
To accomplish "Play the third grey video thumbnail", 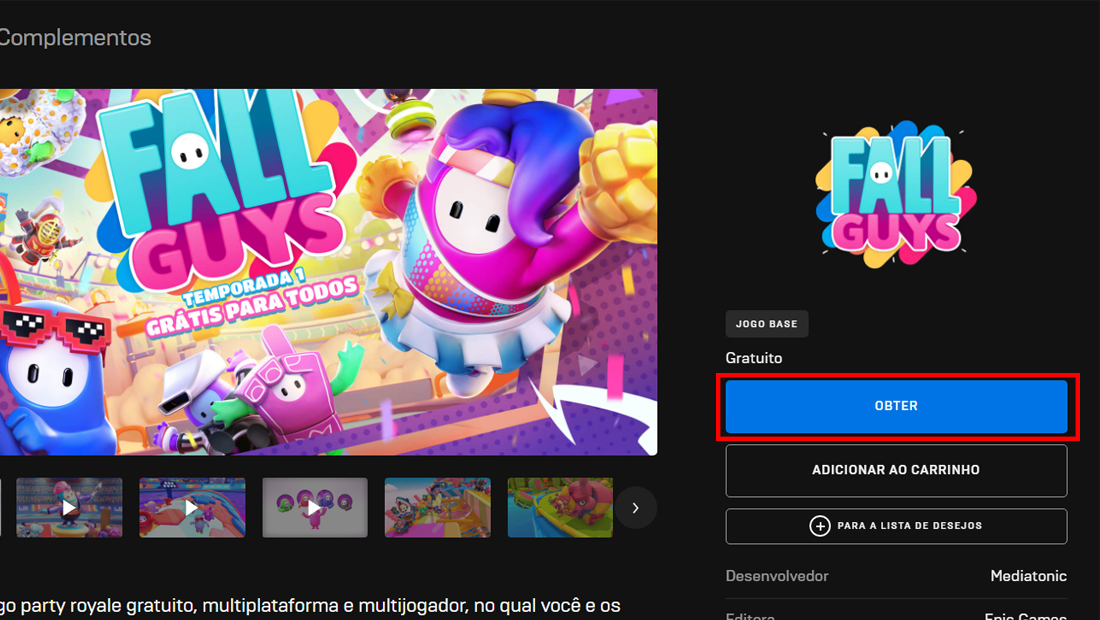I will (x=315, y=508).
